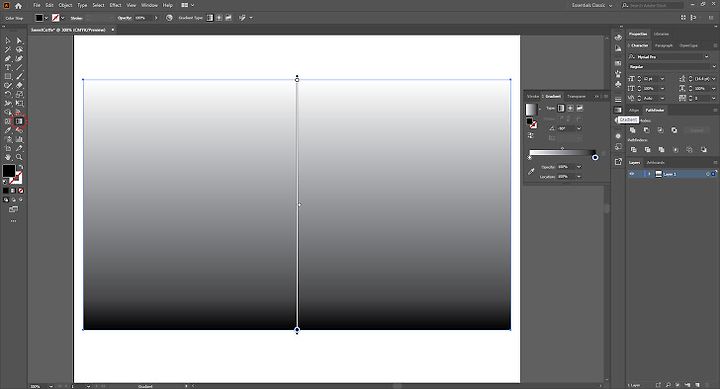Click the black end gradient stop
The width and height of the screenshot is (720, 389).
[595, 158]
